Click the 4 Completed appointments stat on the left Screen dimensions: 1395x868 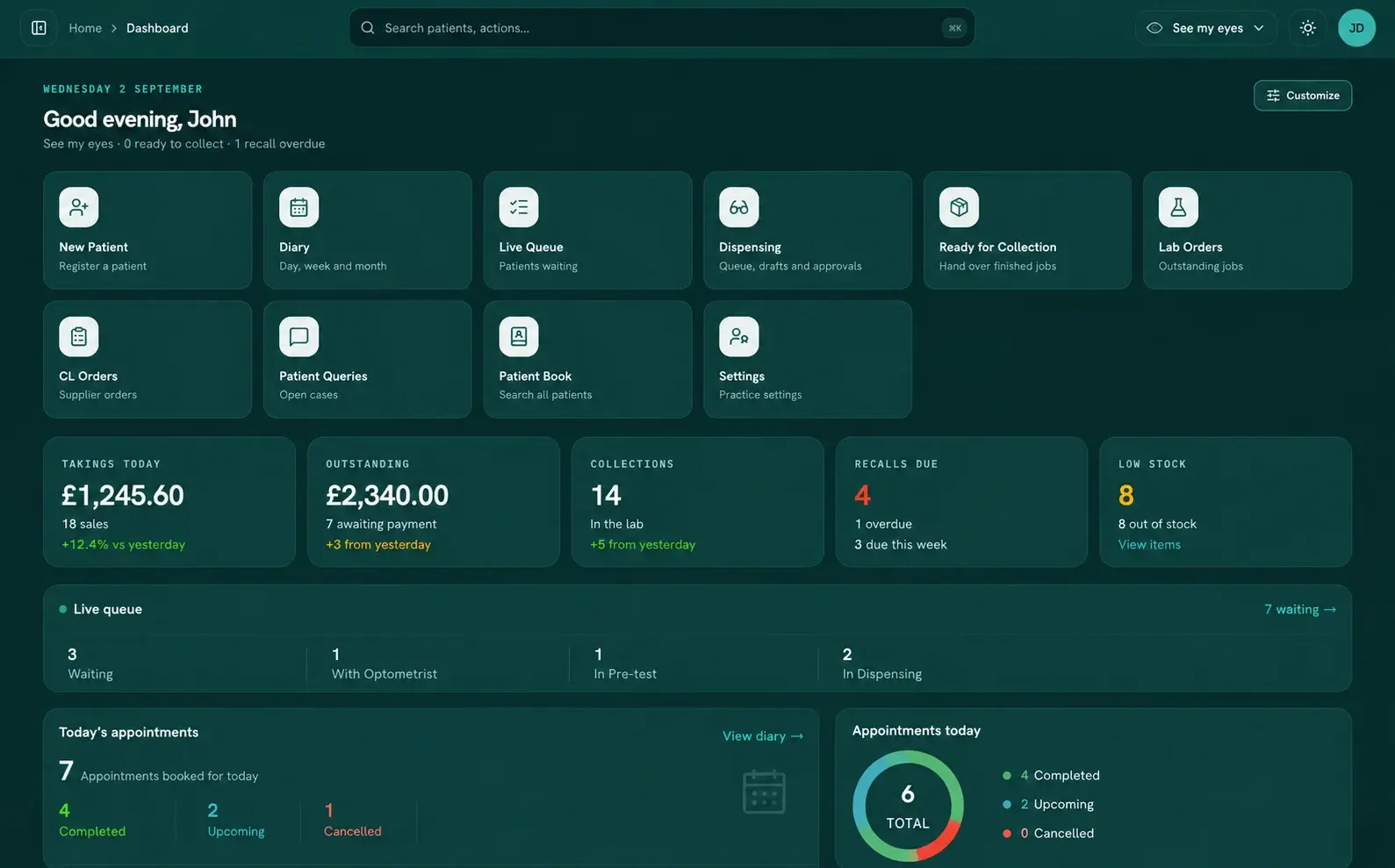coord(92,820)
